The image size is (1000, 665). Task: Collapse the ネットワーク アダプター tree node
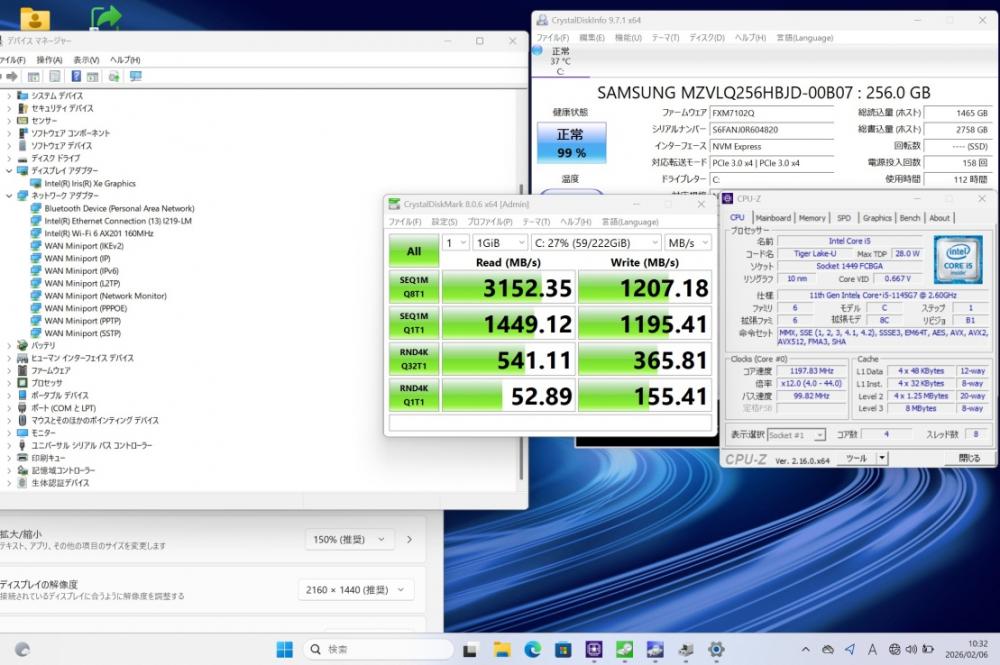[x=9, y=196]
